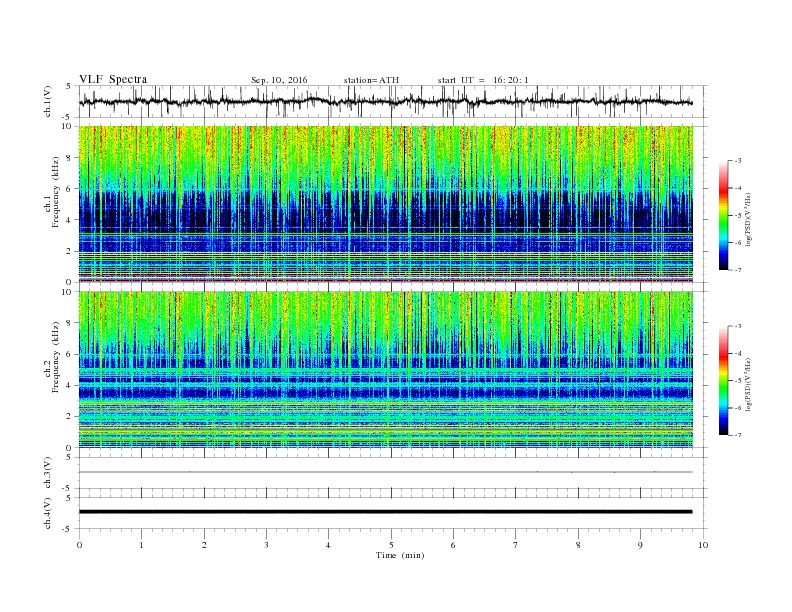Click the "ch.1(V)" waveform axis label
This screenshot has width=792, height=612.
coord(48,101)
